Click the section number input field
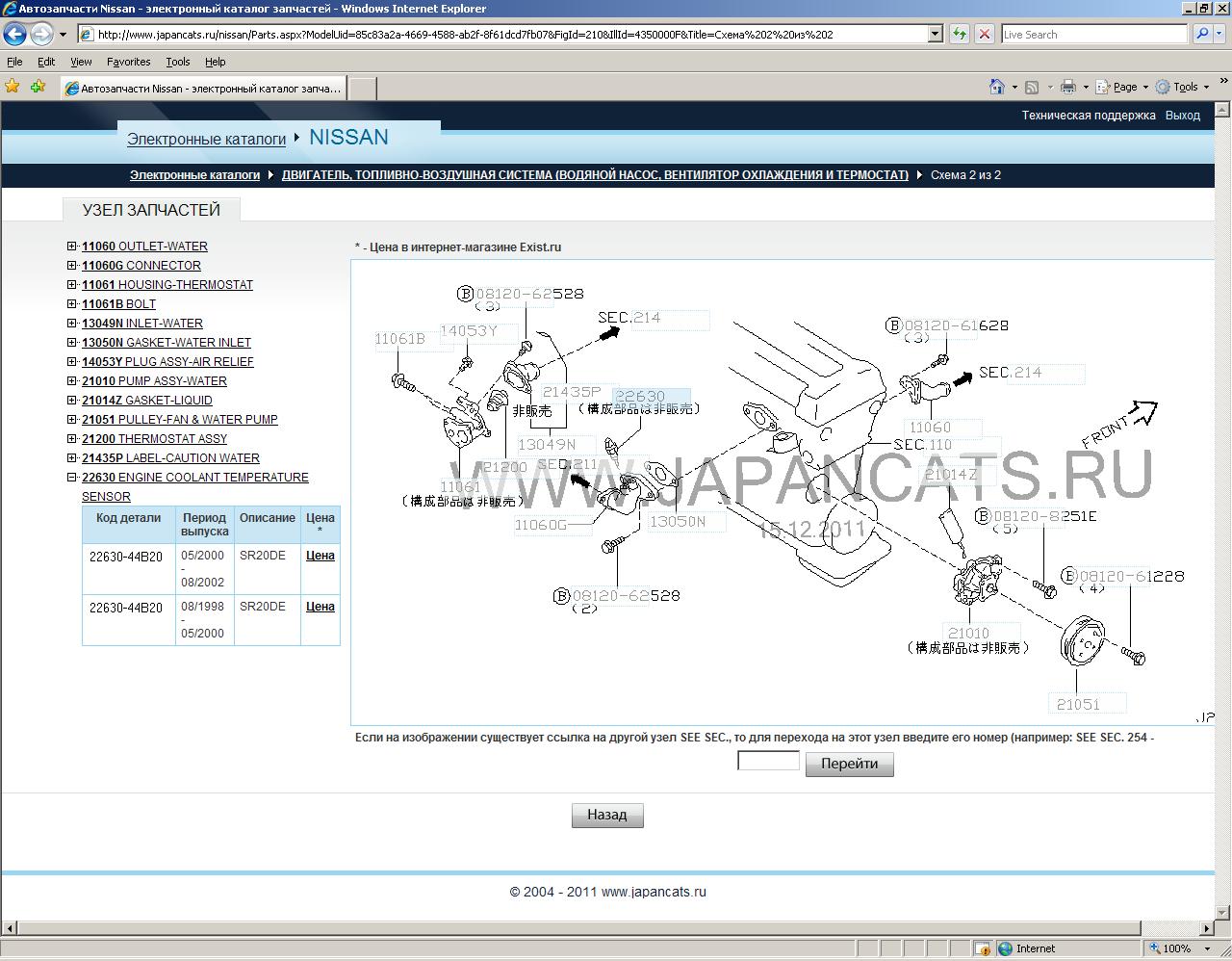 pos(768,762)
